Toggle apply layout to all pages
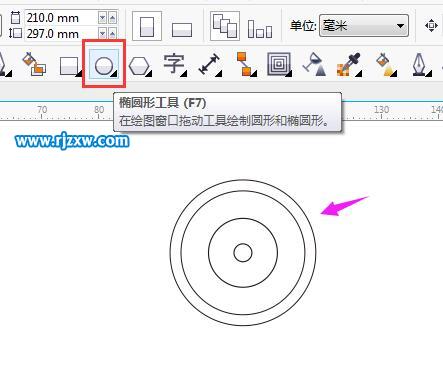 225,26
